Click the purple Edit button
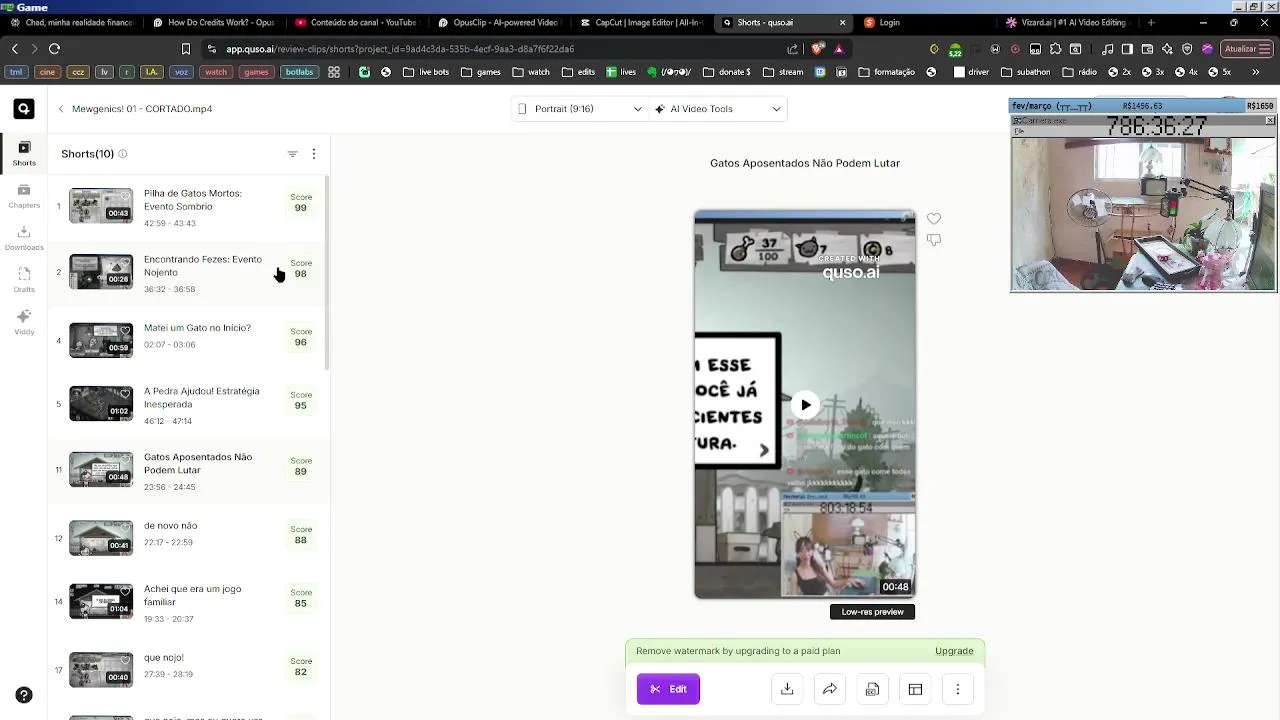1280x720 pixels. point(668,689)
